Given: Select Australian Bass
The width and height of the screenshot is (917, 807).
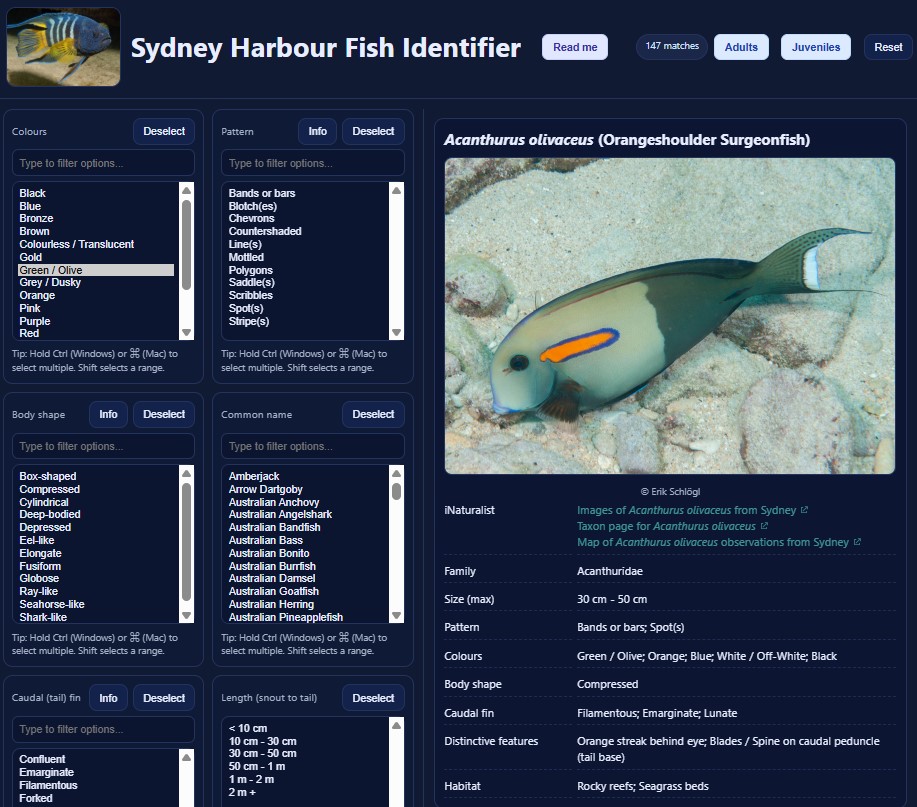Looking at the screenshot, I should [x=306, y=540].
